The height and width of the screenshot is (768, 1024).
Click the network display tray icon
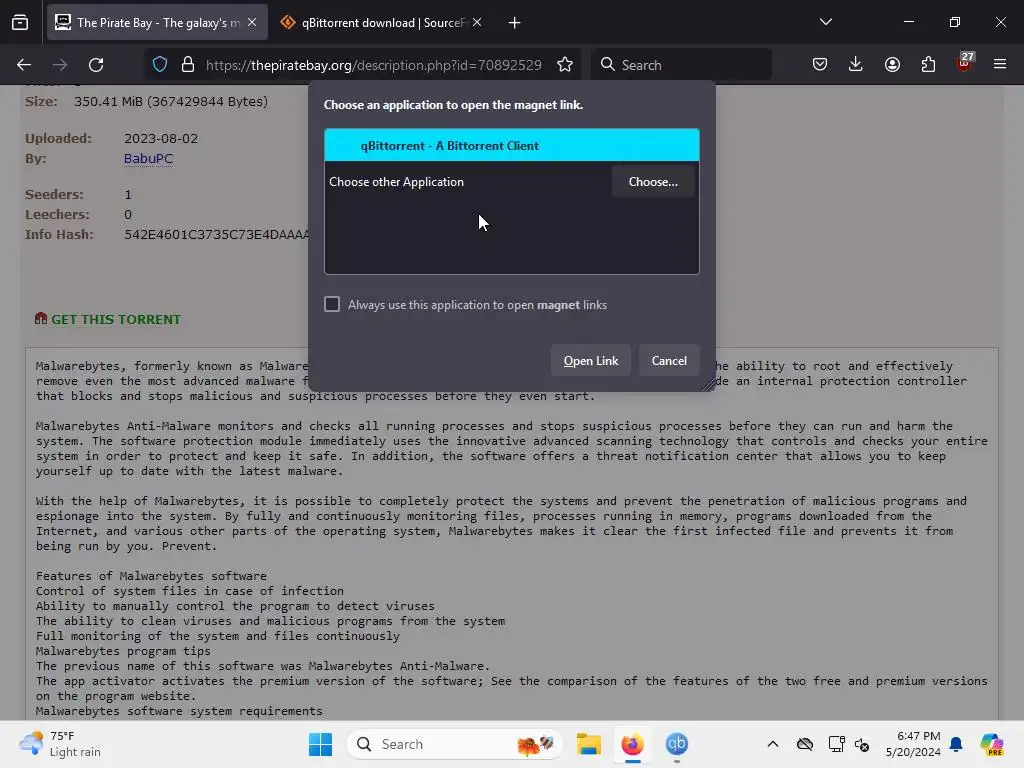pyautogui.click(x=836, y=744)
